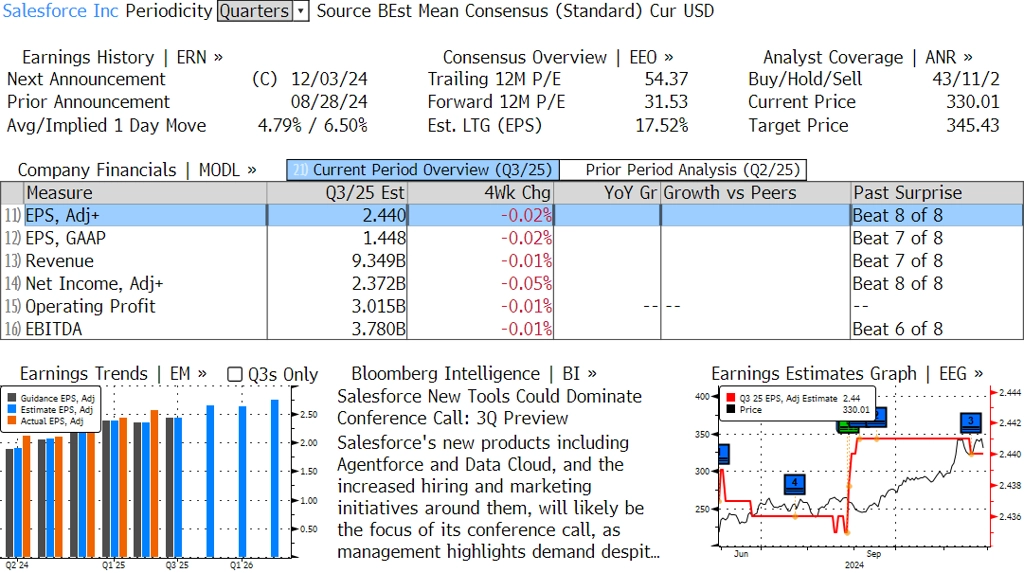This screenshot has height=573, width=1024.
Task: Click the 9.349B Revenue estimate value
Action: point(379,261)
